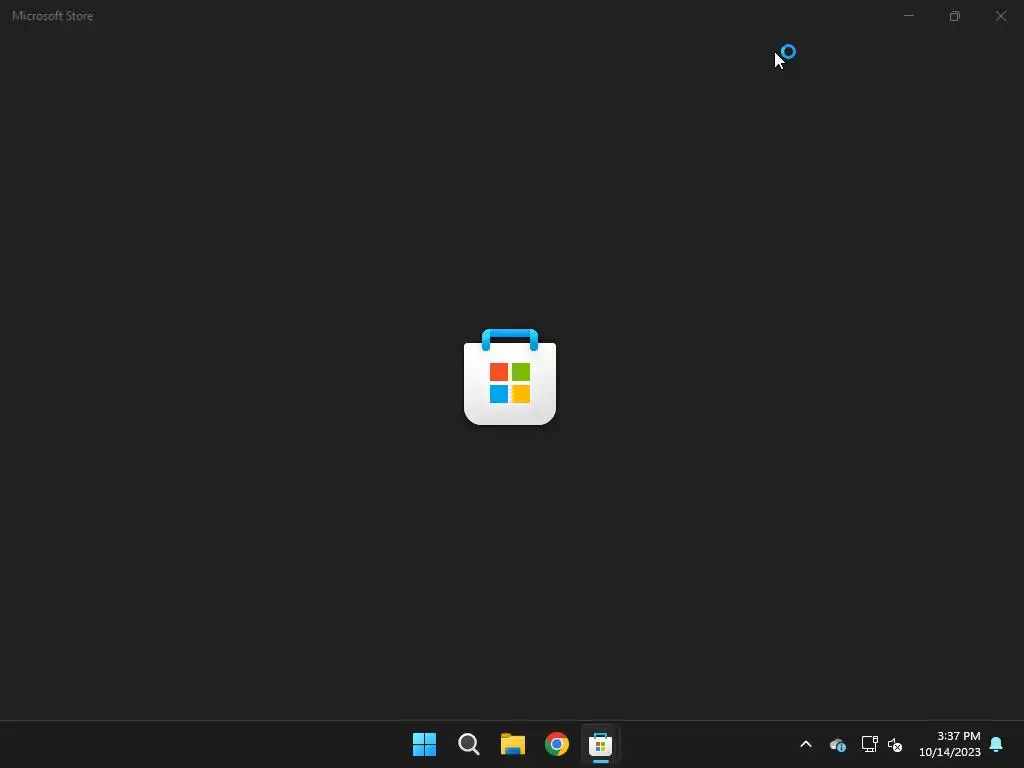Screen dimensions: 1024x768
Task: Open OneDrive cloud tray icon
Action: coord(838,744)
